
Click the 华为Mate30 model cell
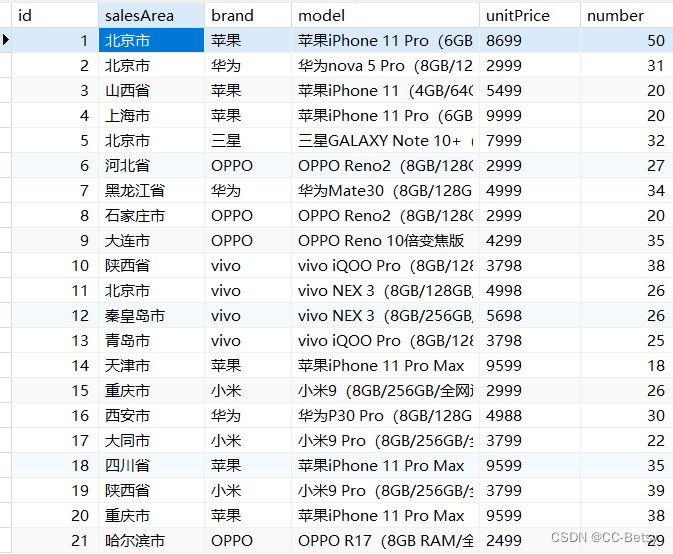point(385,191)
